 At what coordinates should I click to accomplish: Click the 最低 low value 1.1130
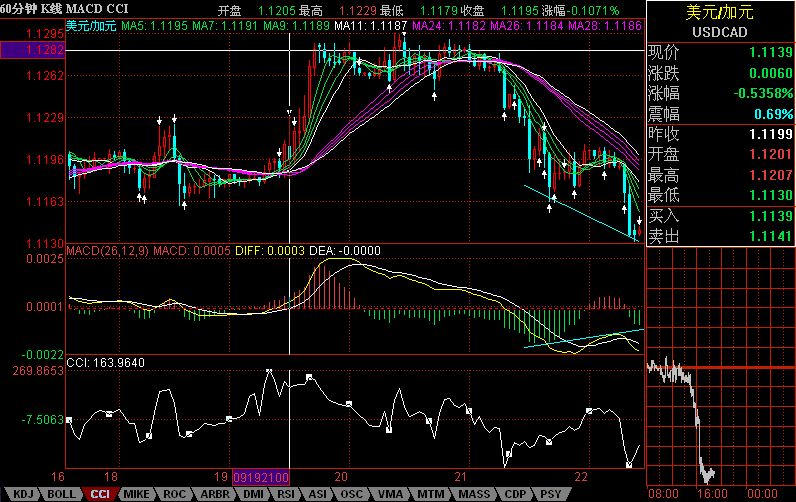[x=771, y=195]
